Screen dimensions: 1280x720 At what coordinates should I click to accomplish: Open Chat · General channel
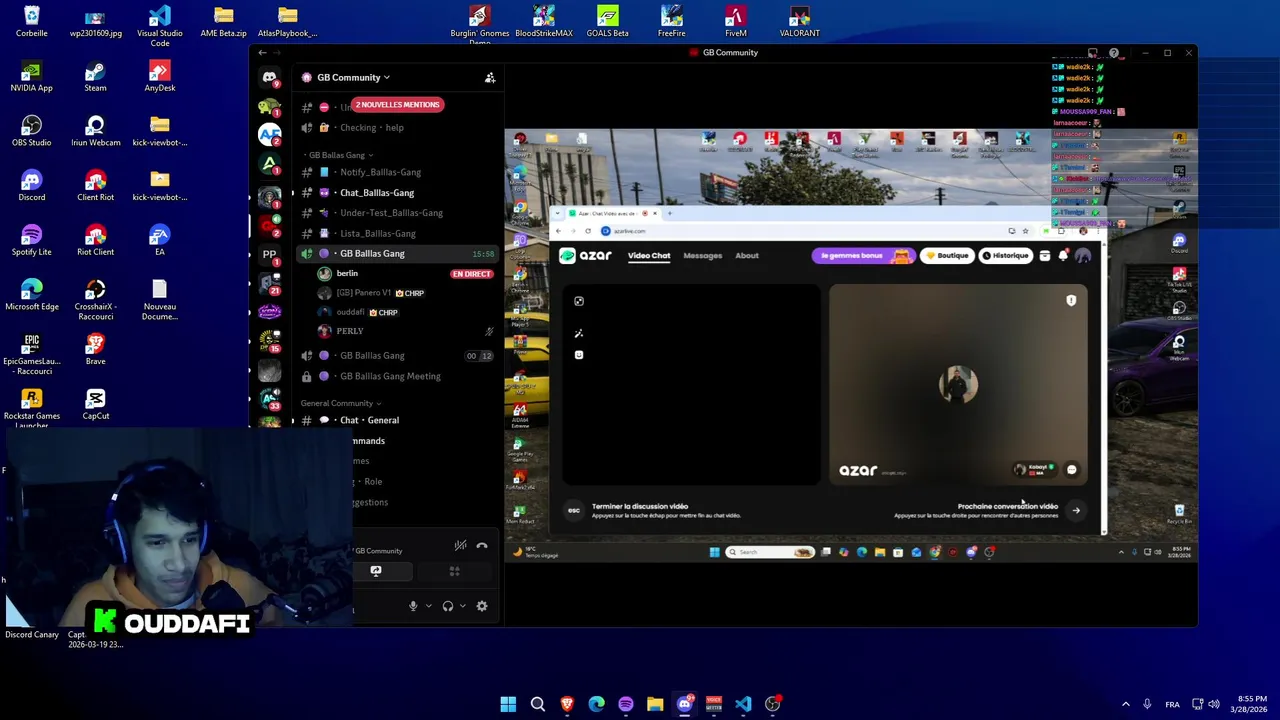pos(398,420)
